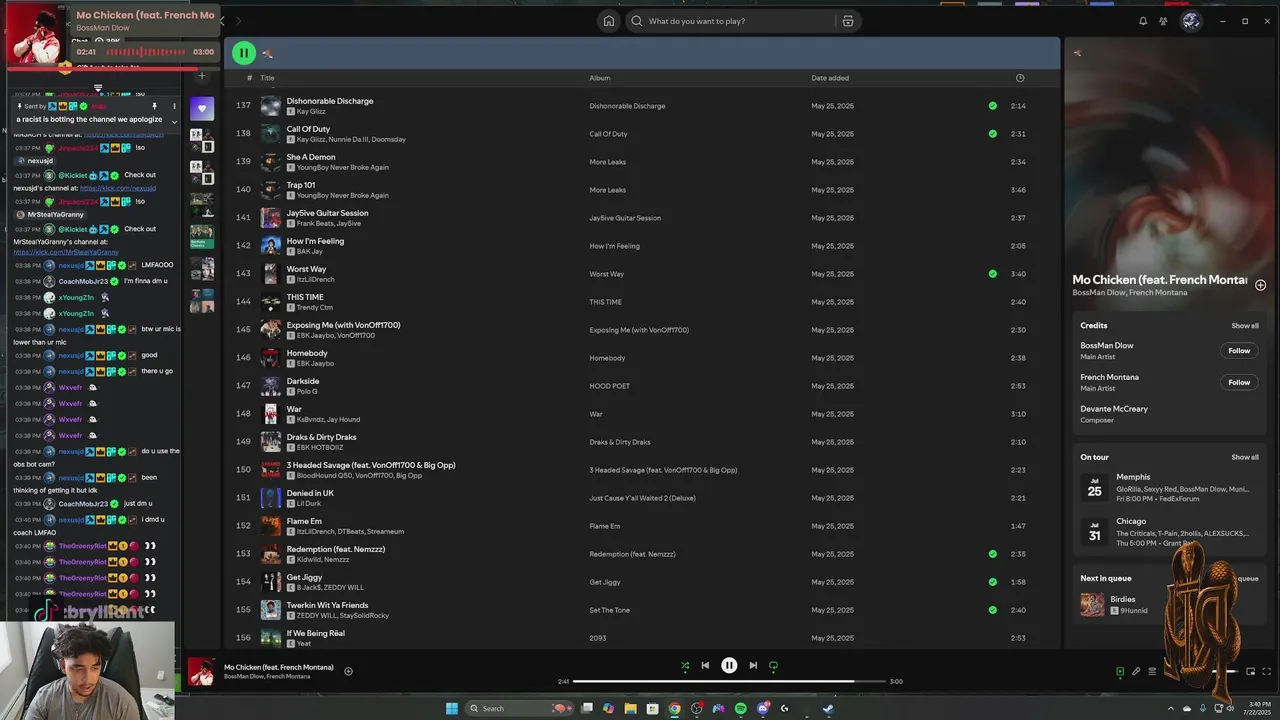
Task: Click the taskbar Search box
Action: pos(520,708)
